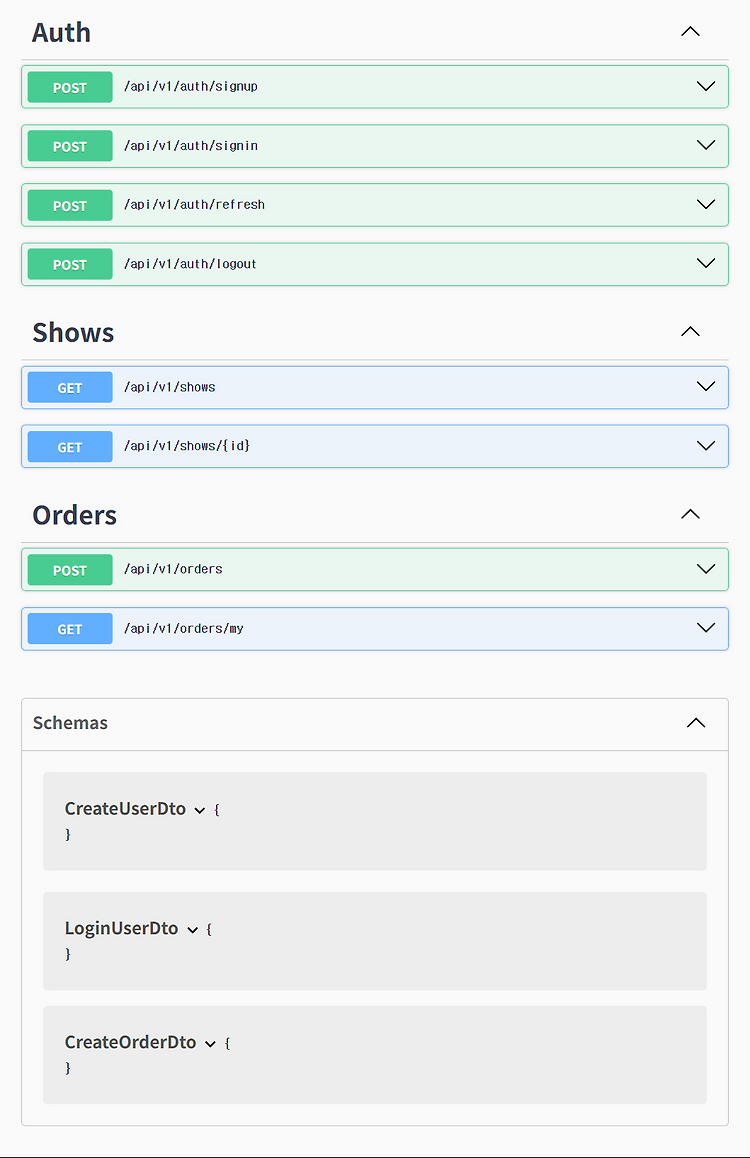This screenshot has height=1158, width=750.
Task: Collapse the Auth section chevron
Action: tap(690, 32)
